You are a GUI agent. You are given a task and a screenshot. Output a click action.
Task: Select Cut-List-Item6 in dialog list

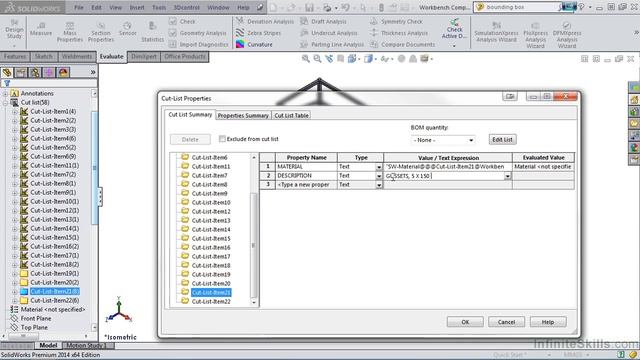tap(209, 158)
